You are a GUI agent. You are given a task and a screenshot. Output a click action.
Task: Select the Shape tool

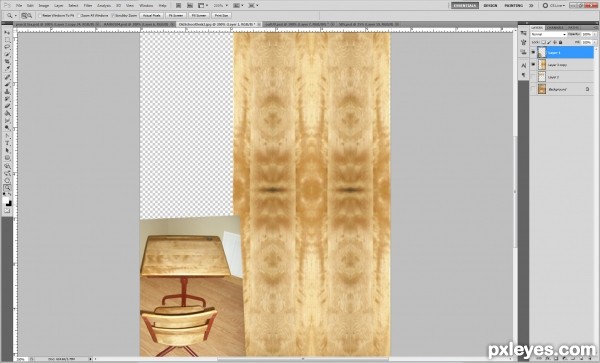(x=7, y=158)
